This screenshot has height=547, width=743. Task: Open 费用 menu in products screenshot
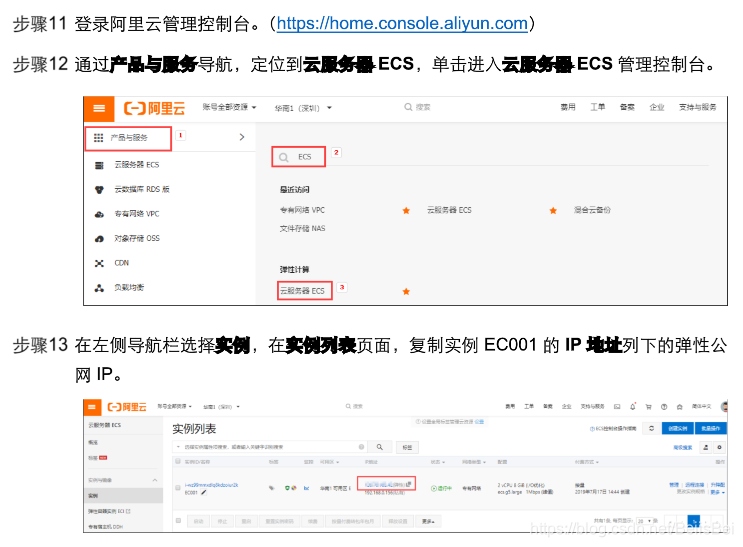click(x=568, y=107)
